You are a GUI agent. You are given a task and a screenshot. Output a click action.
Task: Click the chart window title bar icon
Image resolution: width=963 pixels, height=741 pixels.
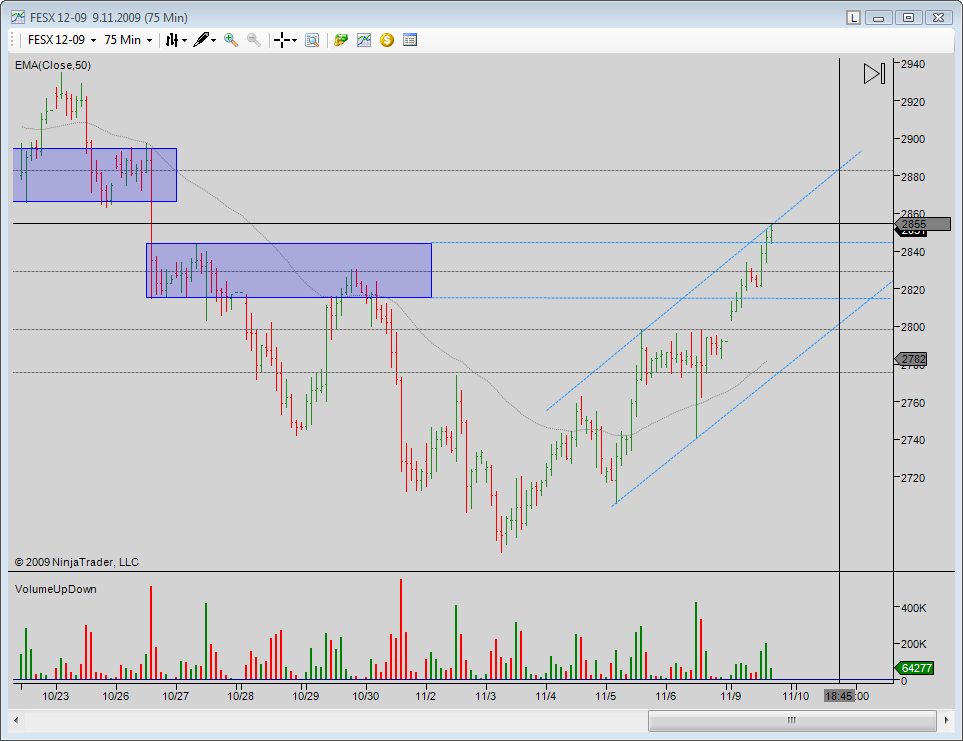[x=17, y=17]
